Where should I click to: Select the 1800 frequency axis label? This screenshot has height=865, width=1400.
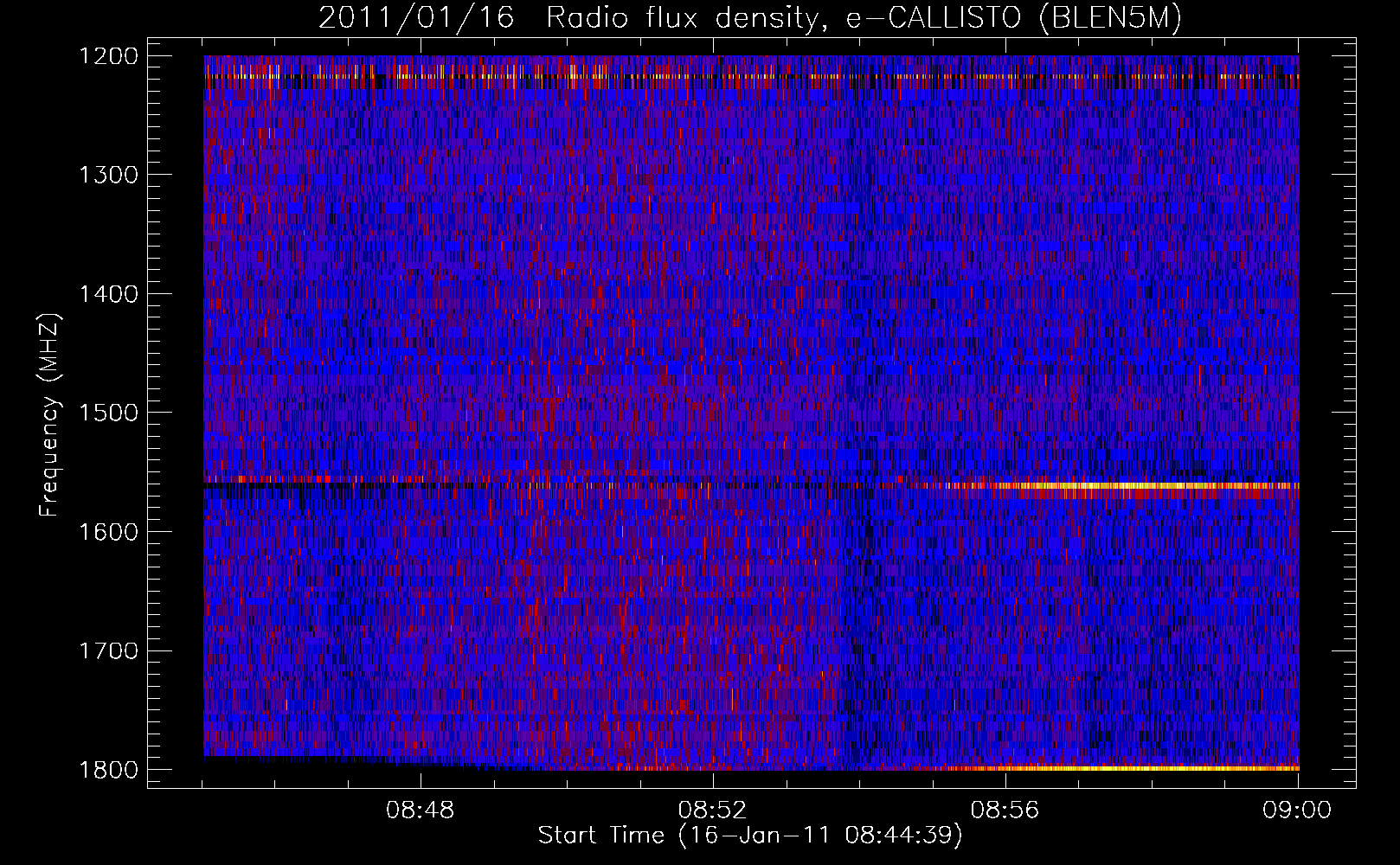108,770
